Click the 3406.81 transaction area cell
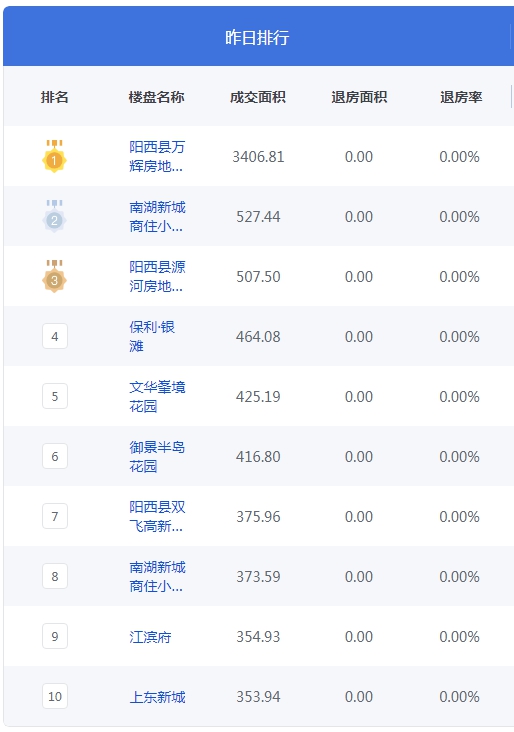The image size is (514, 732). 258,157
